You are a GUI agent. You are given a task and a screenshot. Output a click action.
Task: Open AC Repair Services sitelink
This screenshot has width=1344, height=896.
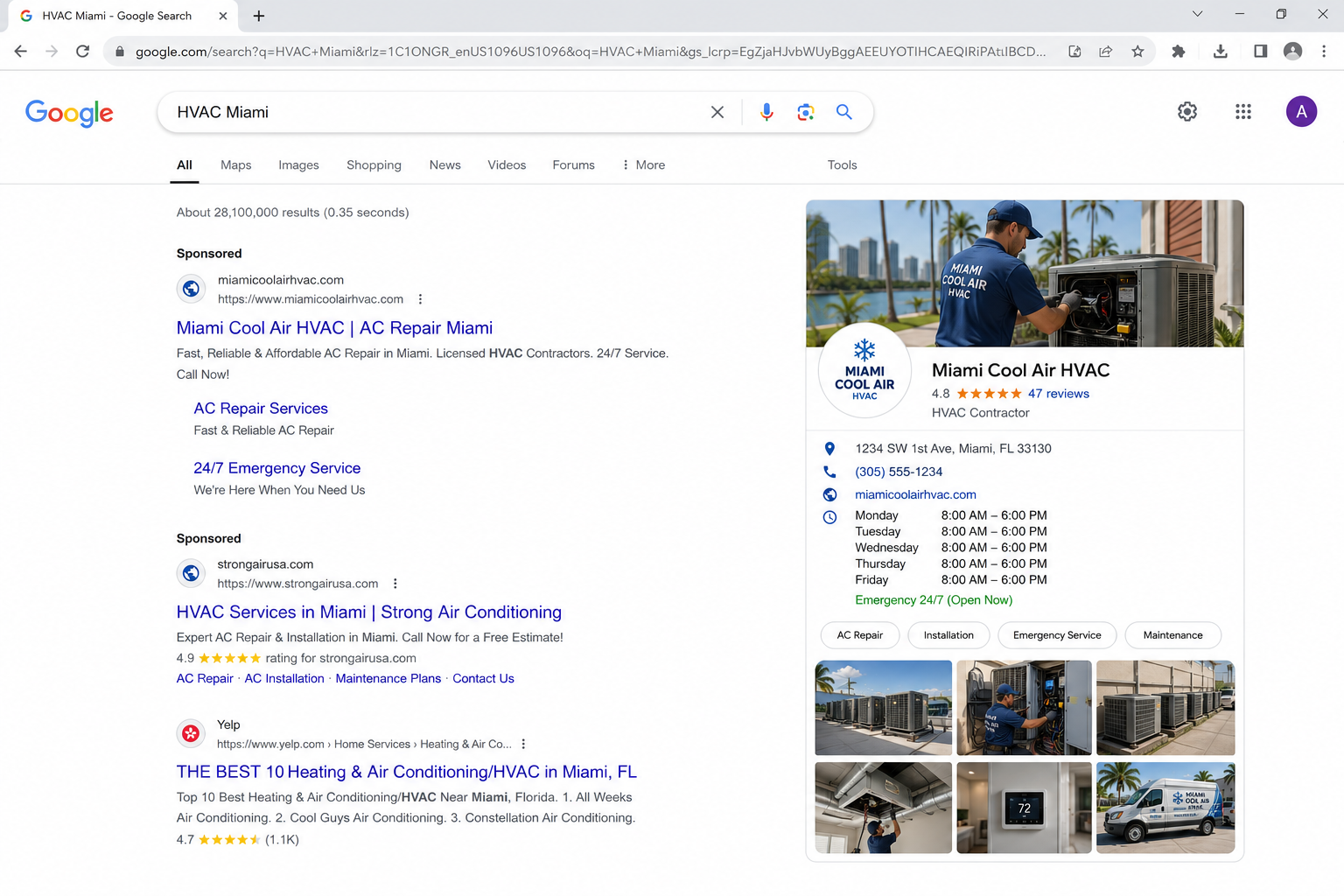click(261, 409)
